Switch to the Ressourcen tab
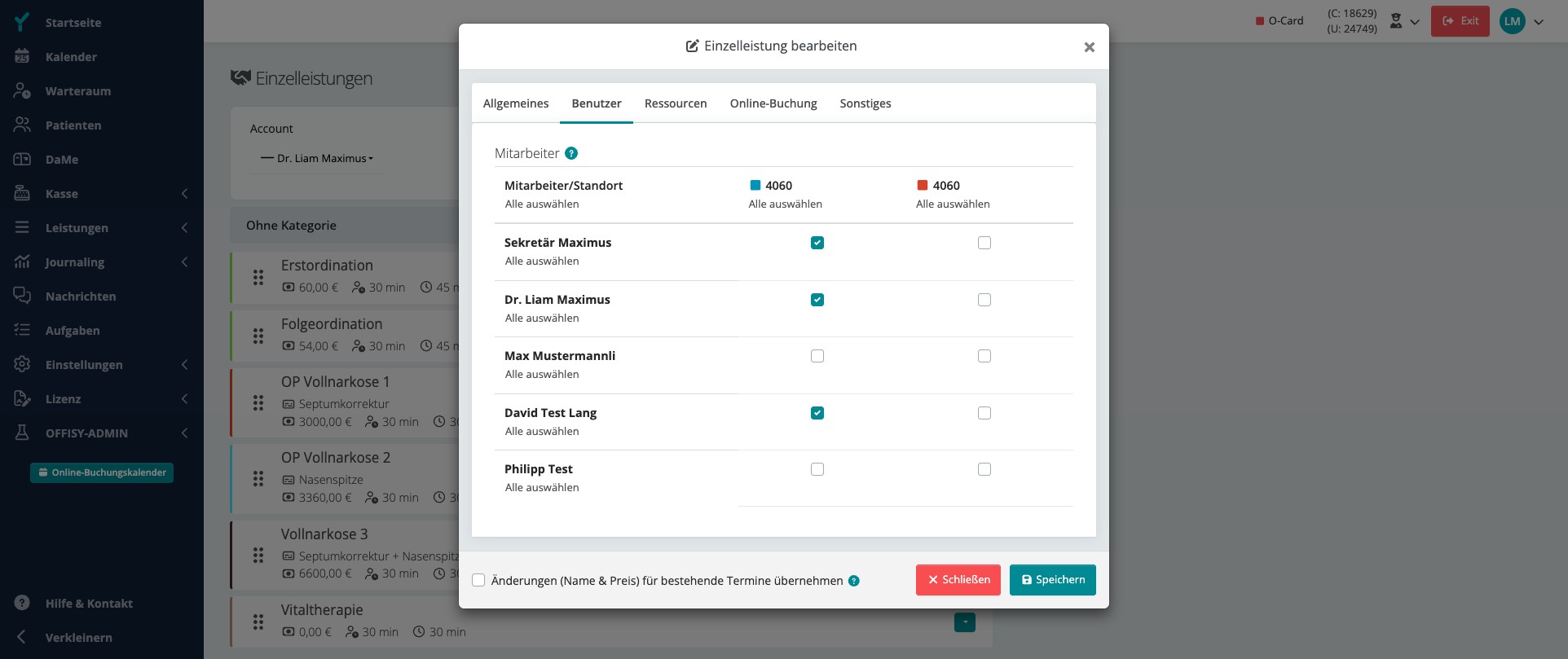The width and height of the screenshot is (1568, 659). click(x=676, y=103)
